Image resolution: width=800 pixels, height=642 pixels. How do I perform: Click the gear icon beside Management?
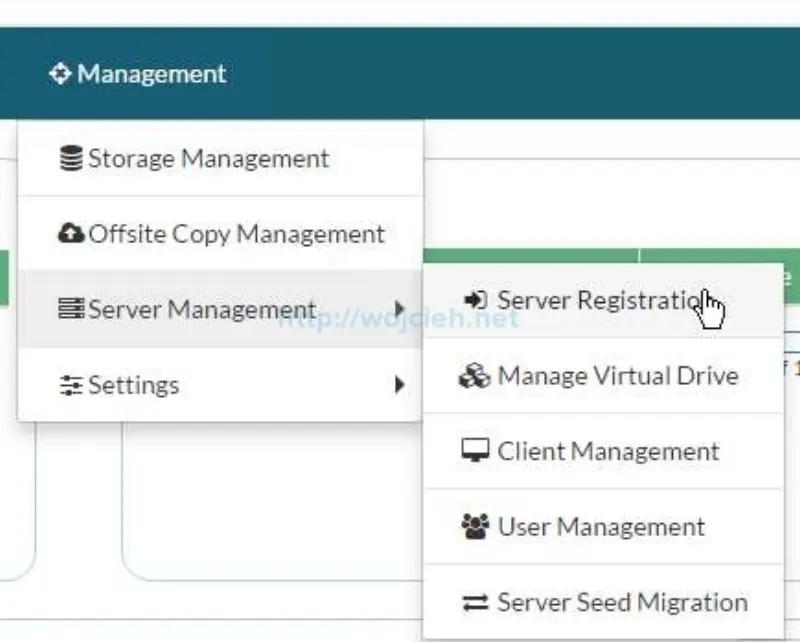(x=62, y=73)
